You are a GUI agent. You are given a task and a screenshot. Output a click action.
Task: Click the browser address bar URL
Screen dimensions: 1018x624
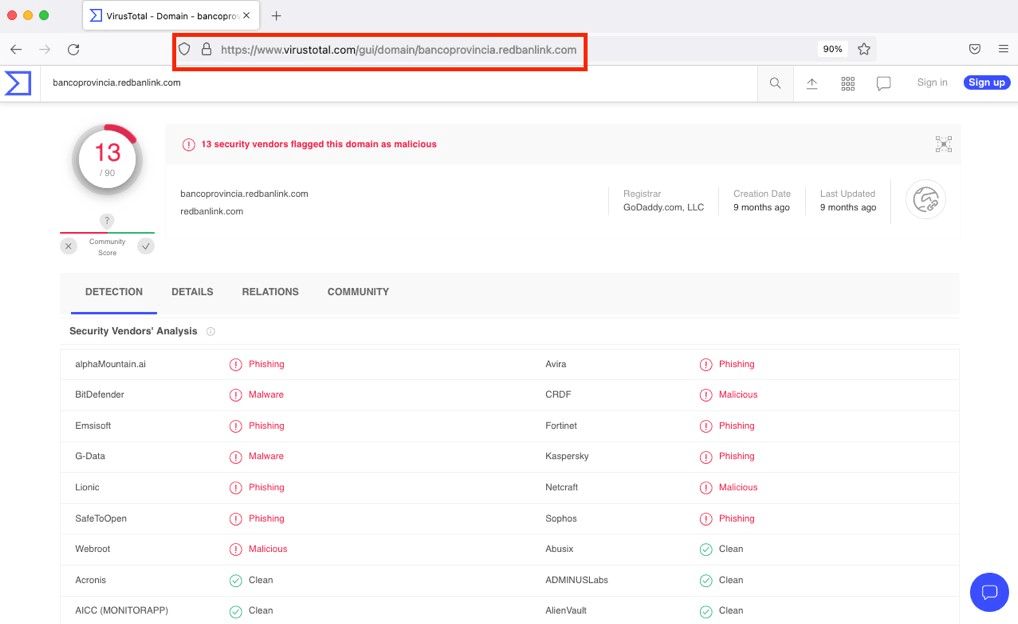coord(398,49)
